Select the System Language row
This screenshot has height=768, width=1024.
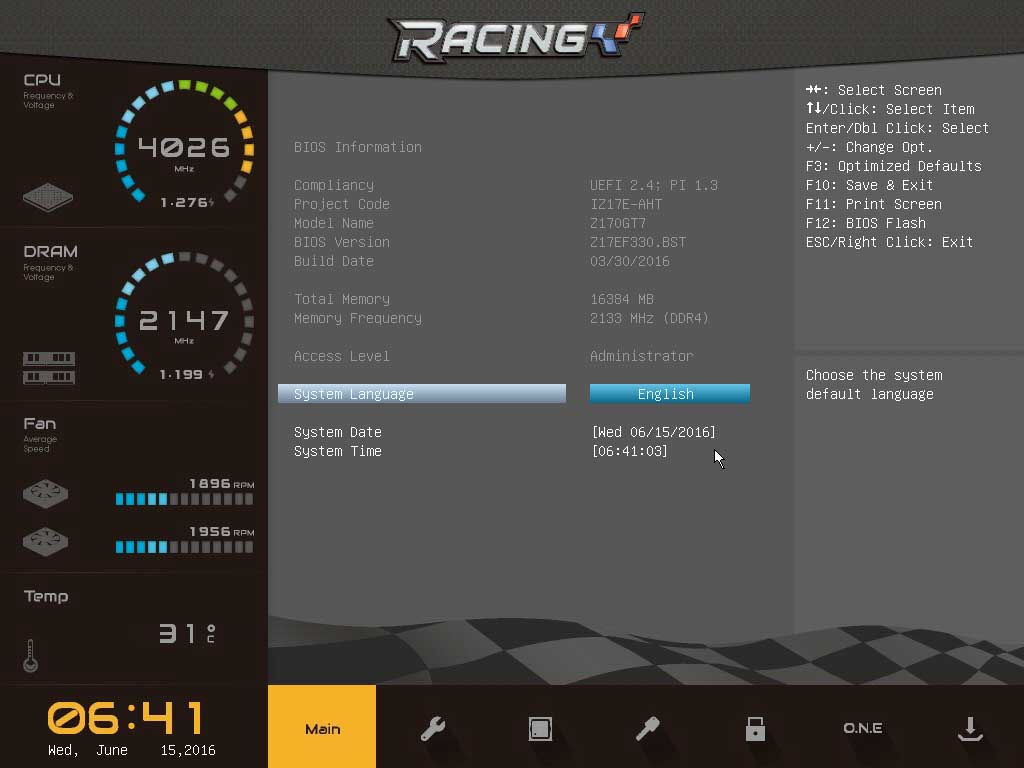[x=422, y=394]
